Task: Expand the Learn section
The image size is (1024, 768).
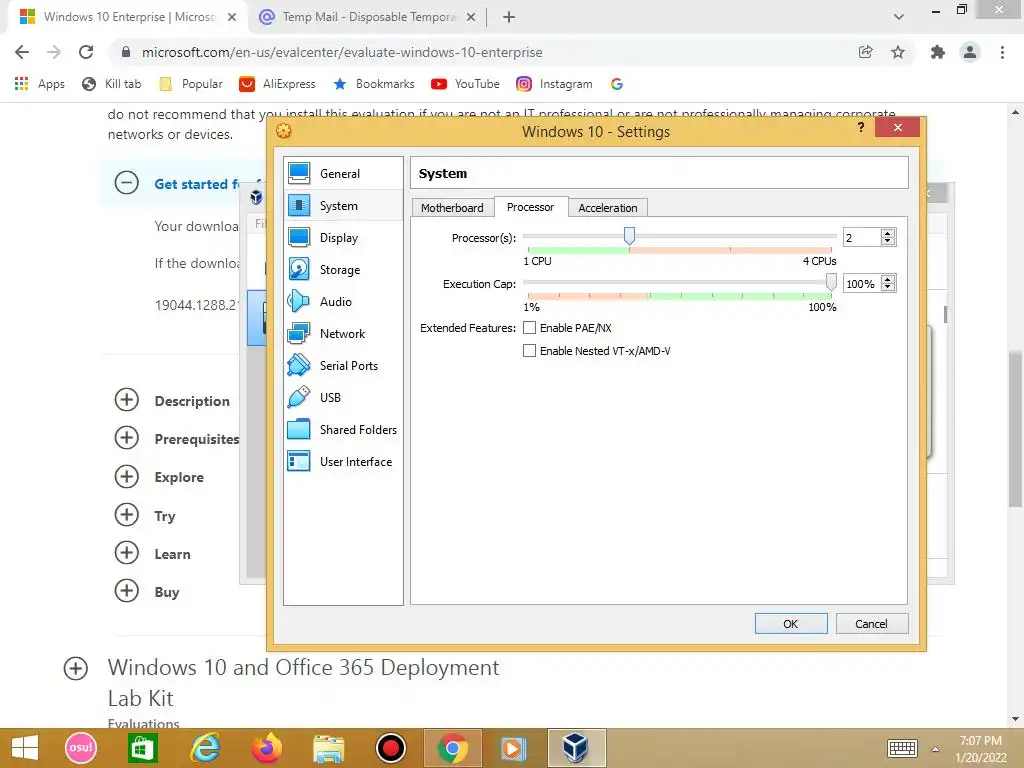Action: [127, 552]
